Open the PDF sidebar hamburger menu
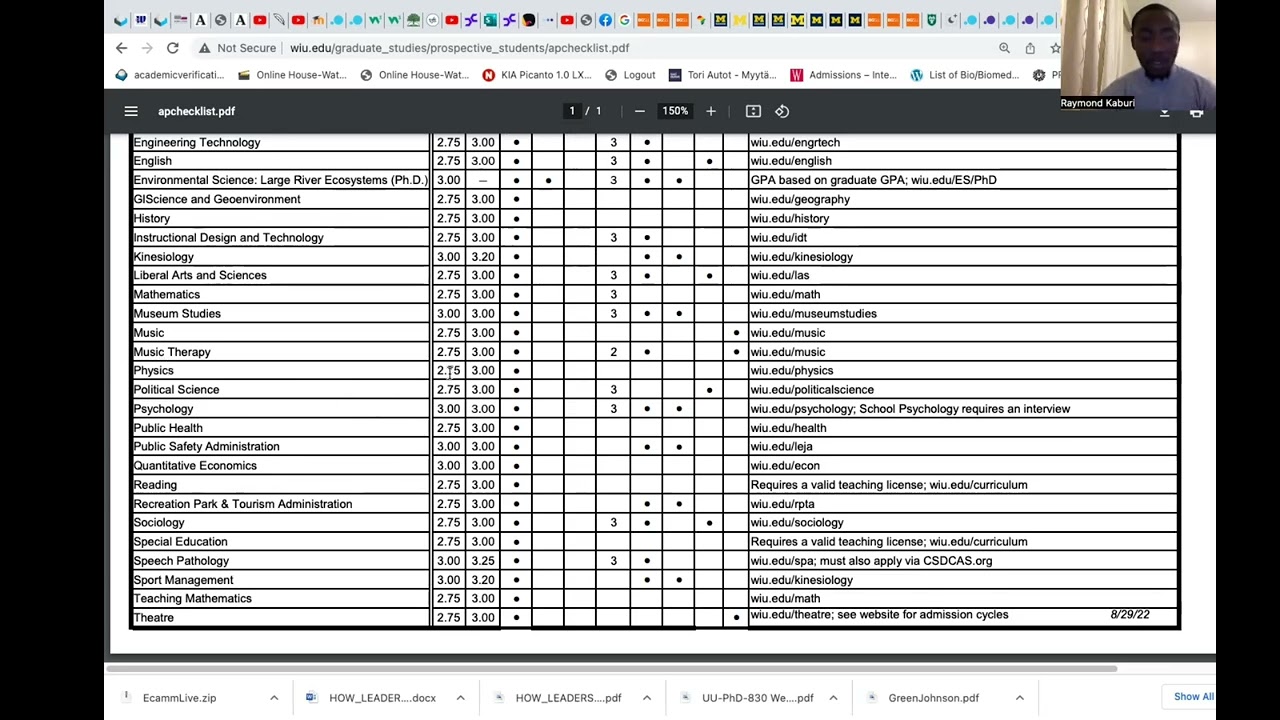The image size is (1280, 720). (131, 111)
